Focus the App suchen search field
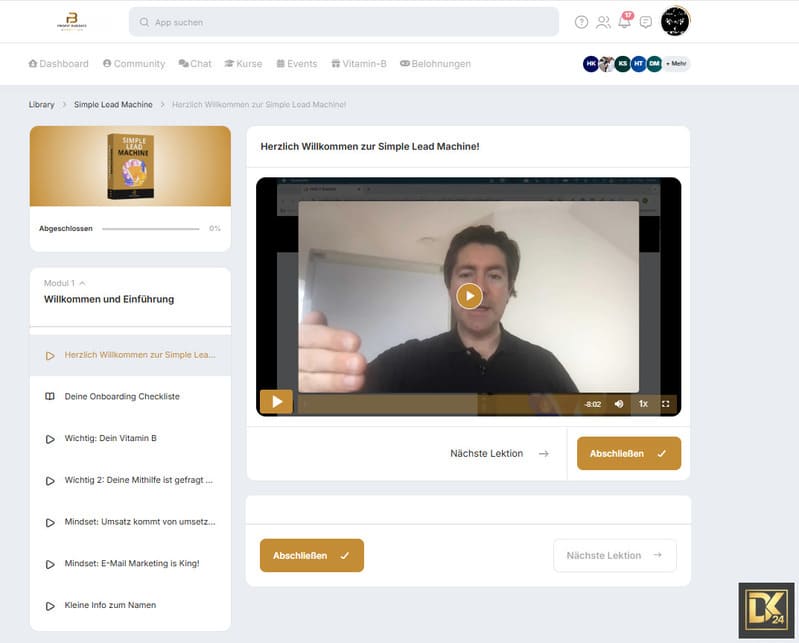The width and height of the screenshot is (799, 643). tap(343, 22)
